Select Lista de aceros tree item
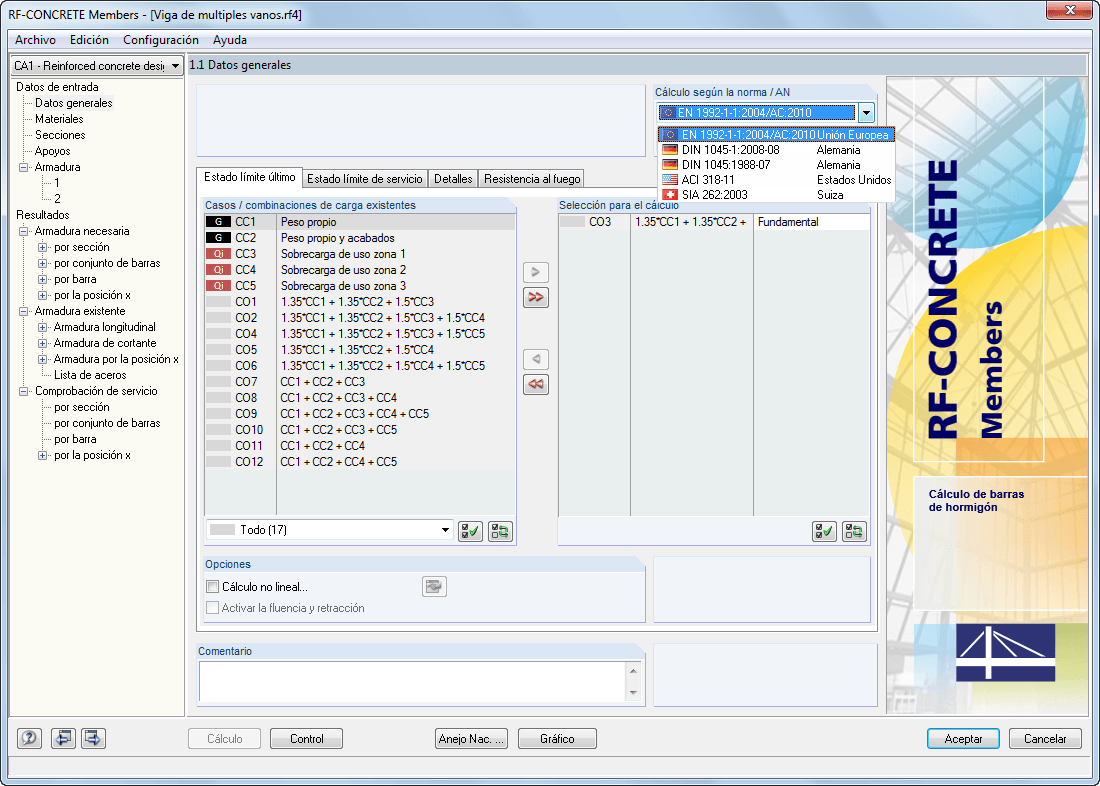 (x=90, y=375)
